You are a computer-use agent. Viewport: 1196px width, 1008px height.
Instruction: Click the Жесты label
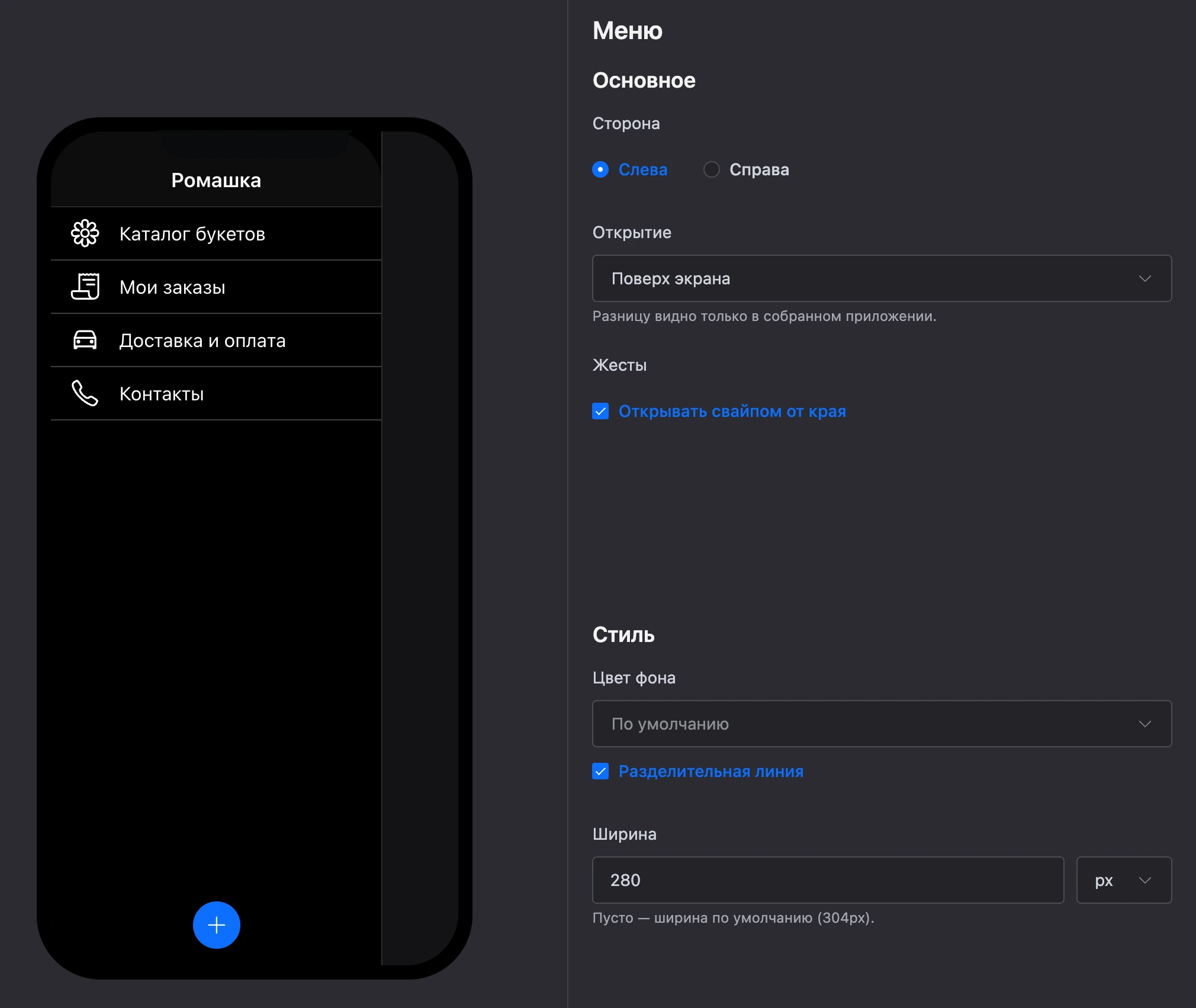tap(619, 365)
